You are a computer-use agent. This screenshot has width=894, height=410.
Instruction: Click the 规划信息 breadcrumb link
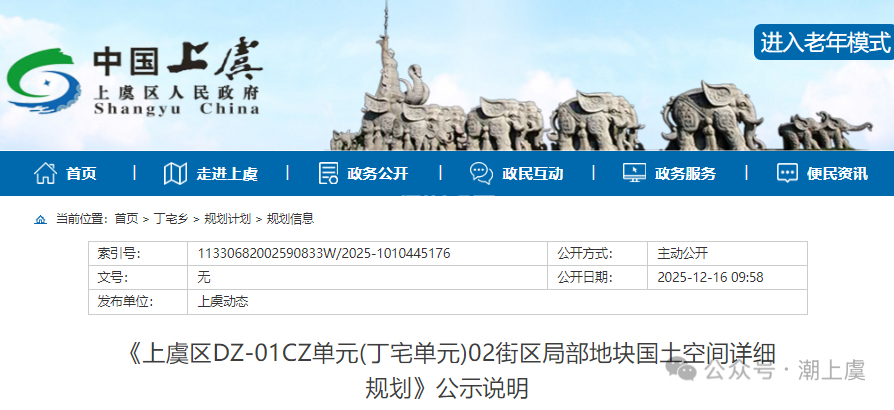(x=289, y=219)
